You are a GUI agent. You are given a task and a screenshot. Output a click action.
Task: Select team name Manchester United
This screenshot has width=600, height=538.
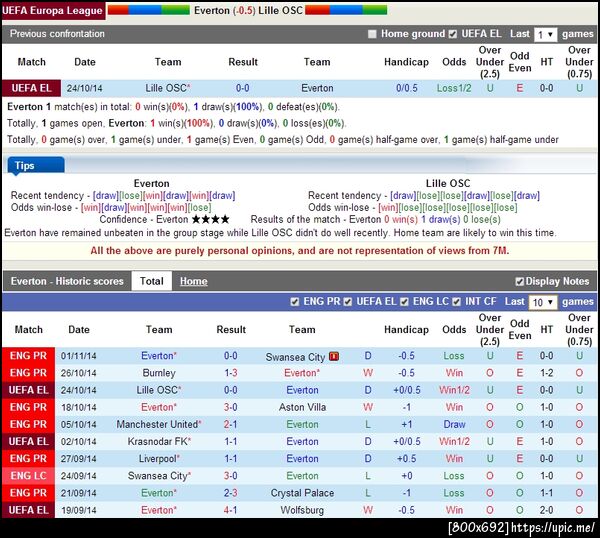click(x=157, y=424)
